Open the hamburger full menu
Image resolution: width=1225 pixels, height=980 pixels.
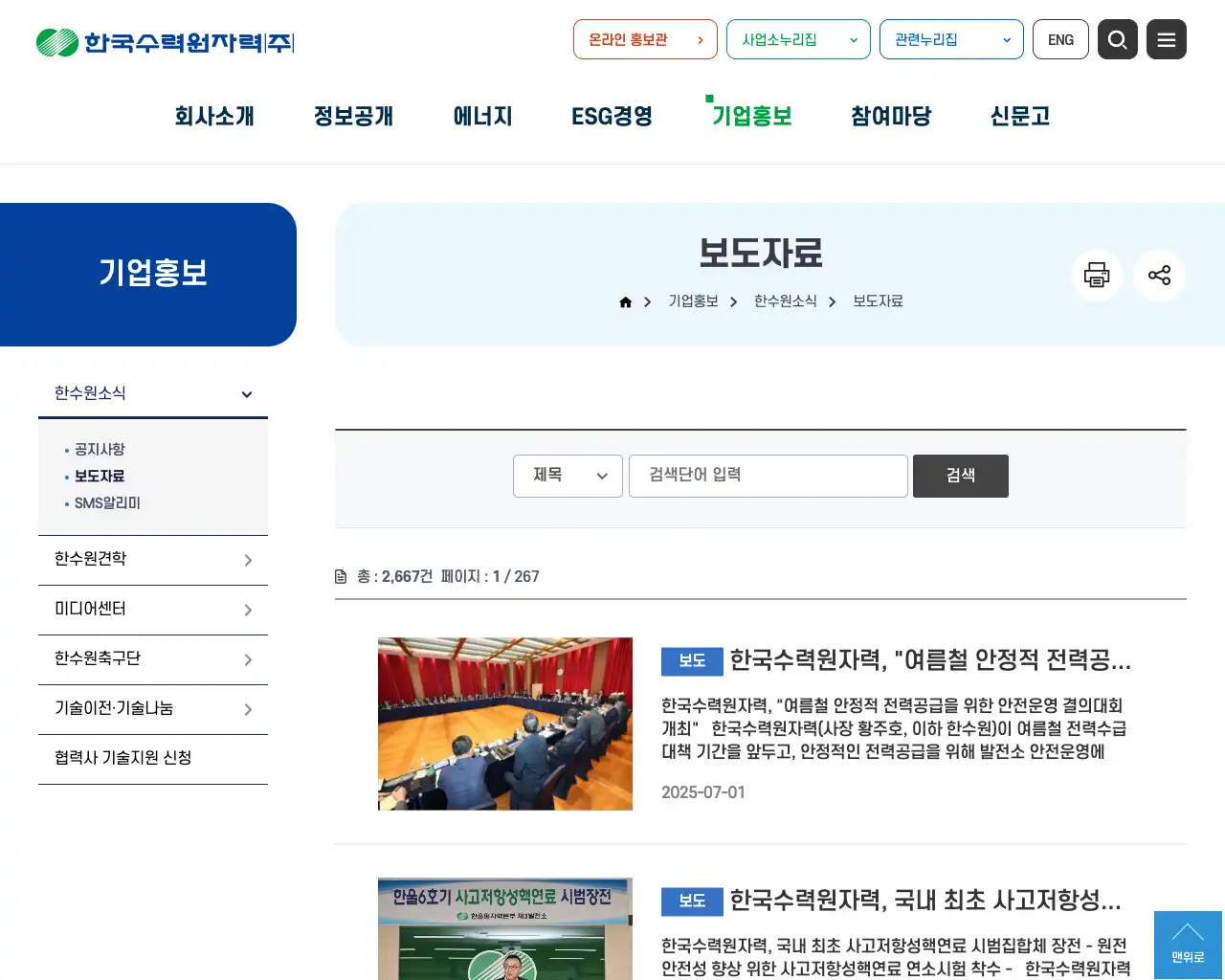(x=1166, y=39)
